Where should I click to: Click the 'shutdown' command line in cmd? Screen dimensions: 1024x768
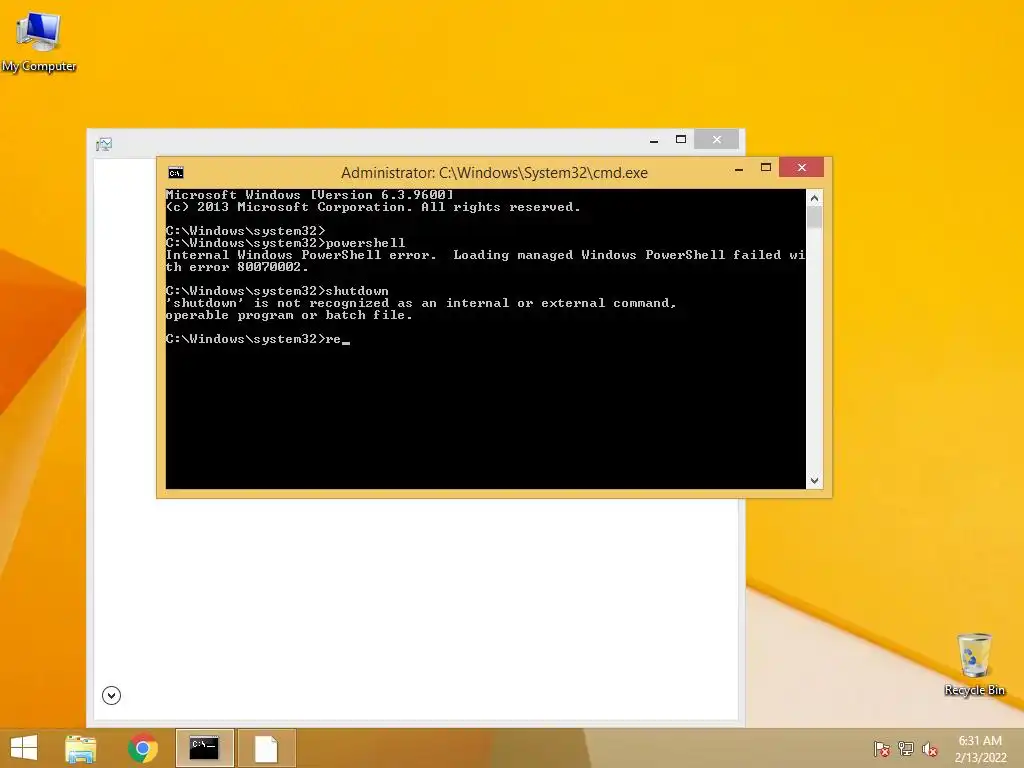coord(277,291)
